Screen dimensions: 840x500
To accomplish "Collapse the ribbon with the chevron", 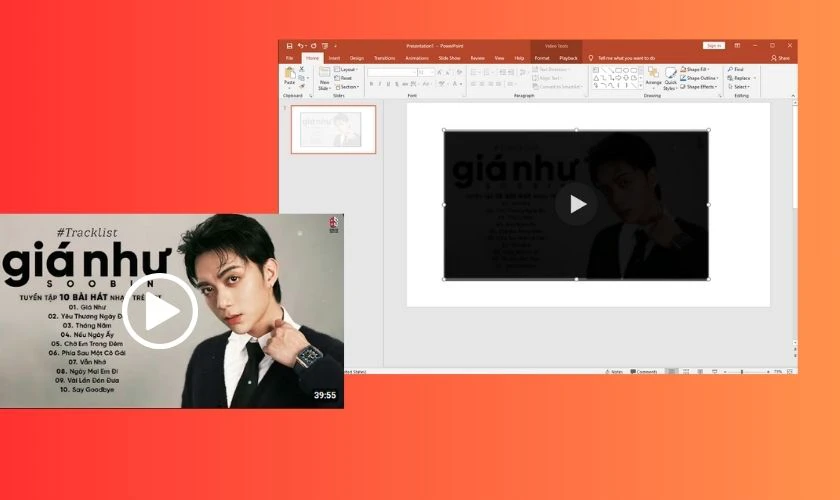I will (793, 96).
